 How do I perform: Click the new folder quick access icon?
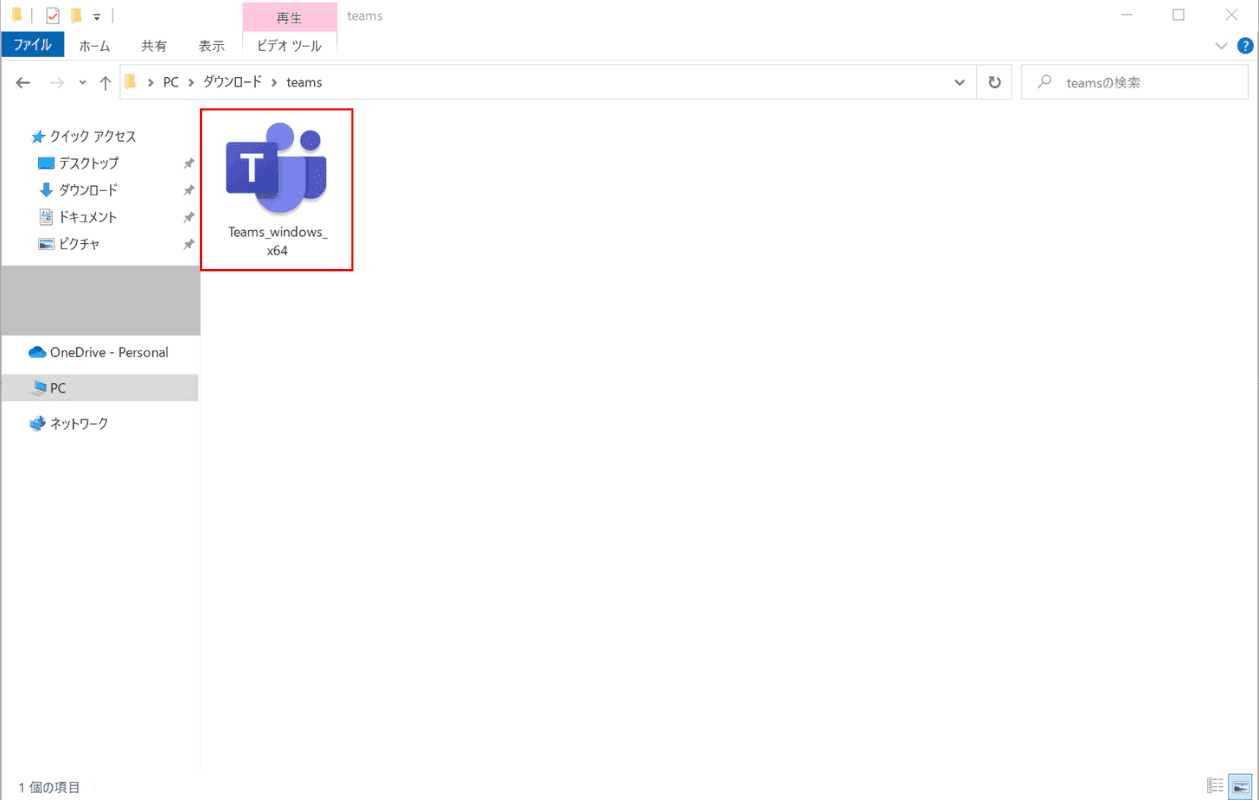[76, 15]
